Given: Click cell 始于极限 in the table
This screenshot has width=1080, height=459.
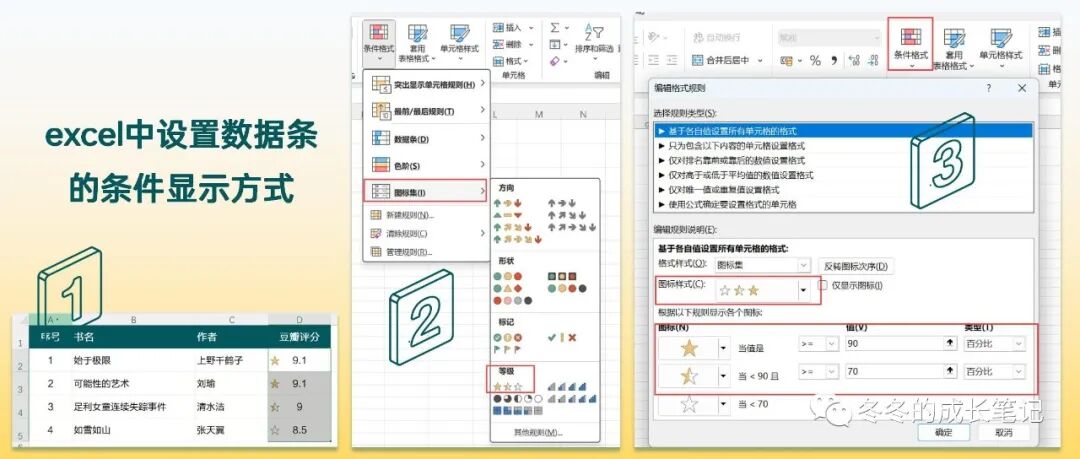Looking at the screenshot, I should point(130,360).
